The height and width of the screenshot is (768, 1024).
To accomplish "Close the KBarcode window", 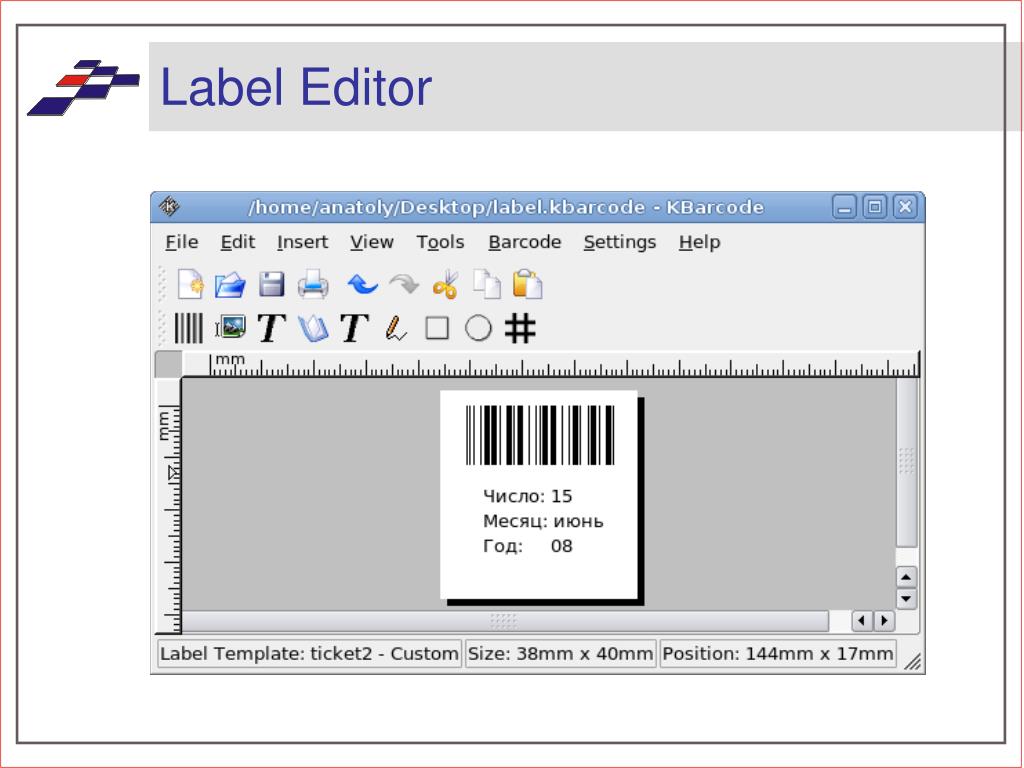I will pyautogui.click(x=905, y=207).
